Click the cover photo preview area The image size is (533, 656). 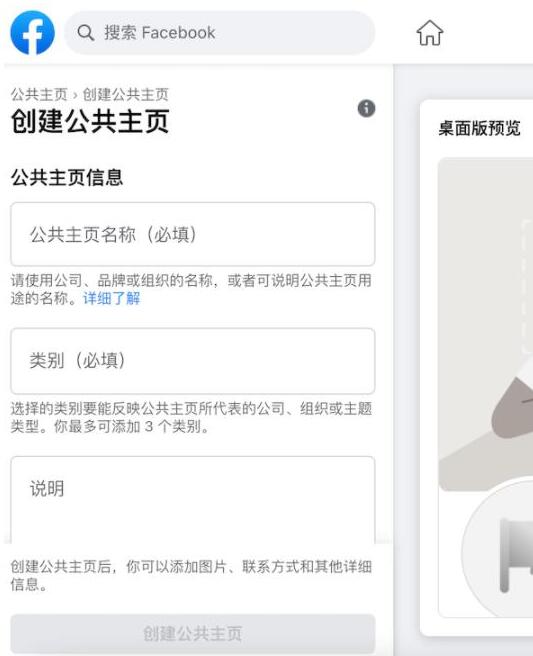pyautogui.click(x=486, y=324)
